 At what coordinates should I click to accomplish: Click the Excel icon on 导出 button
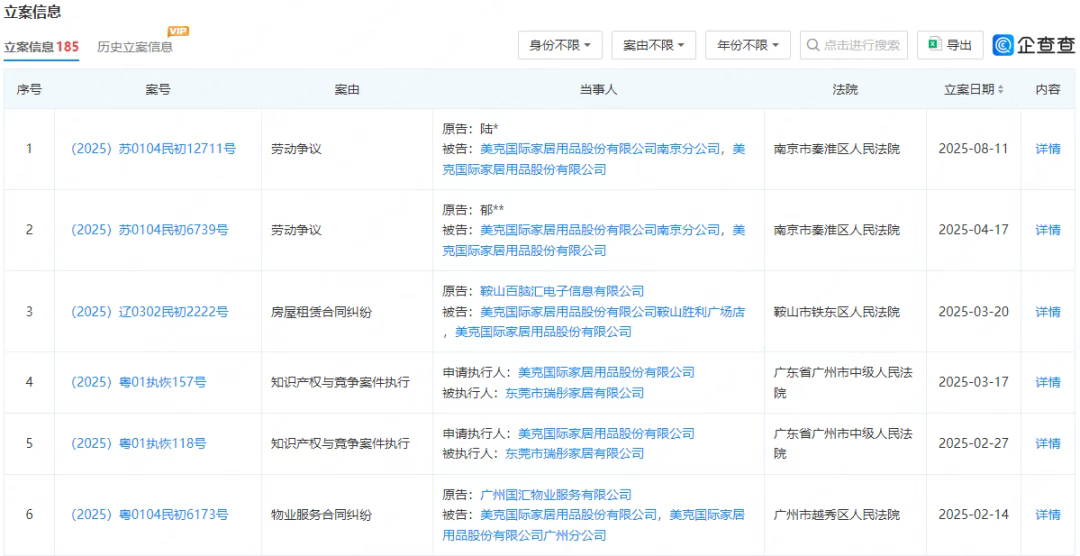point(935,45)
